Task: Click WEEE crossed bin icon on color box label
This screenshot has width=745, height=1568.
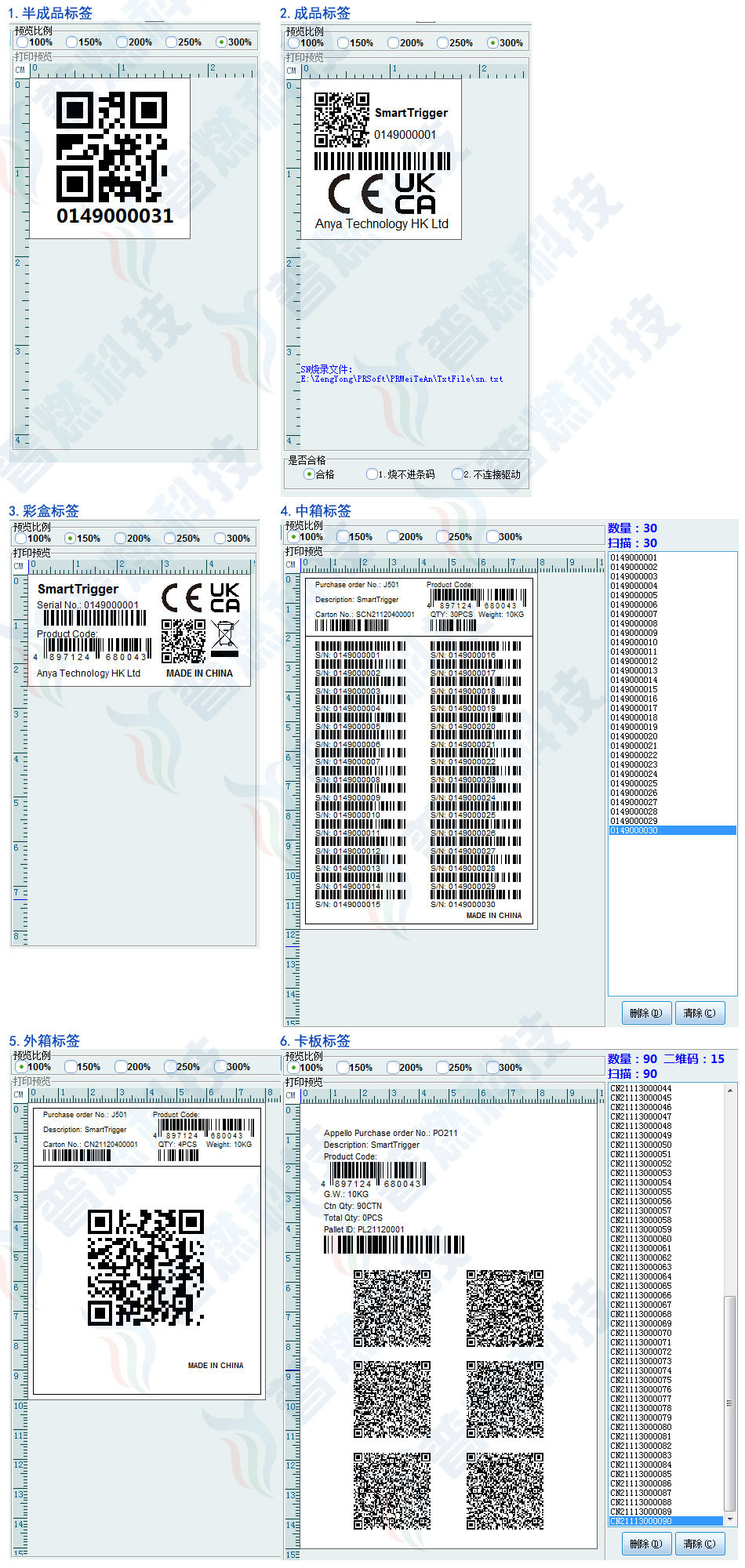Action: pyautogui.click(x=225, y=639)
